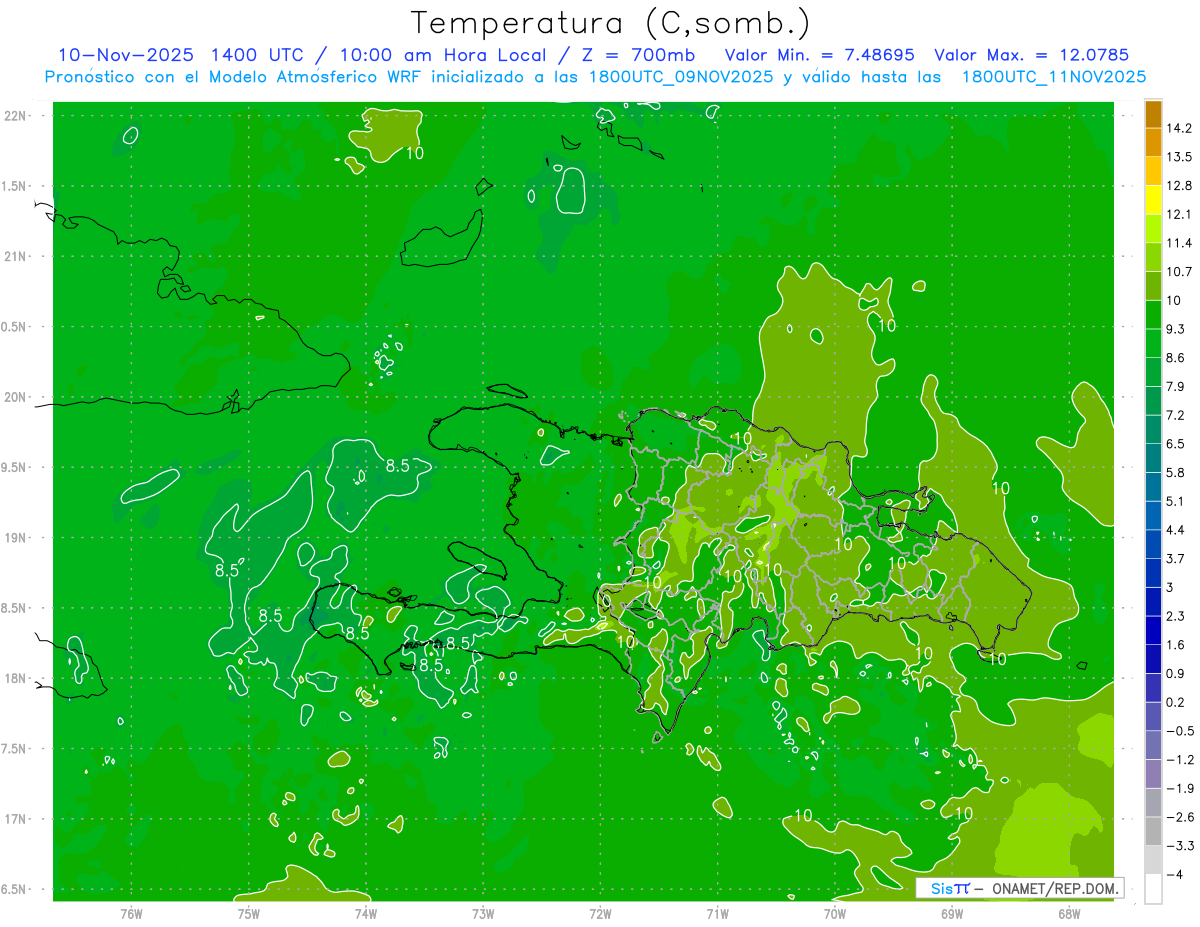Click the '2.3' colorbar label
Viewport: 1200px width, 927px height.
1175,616
